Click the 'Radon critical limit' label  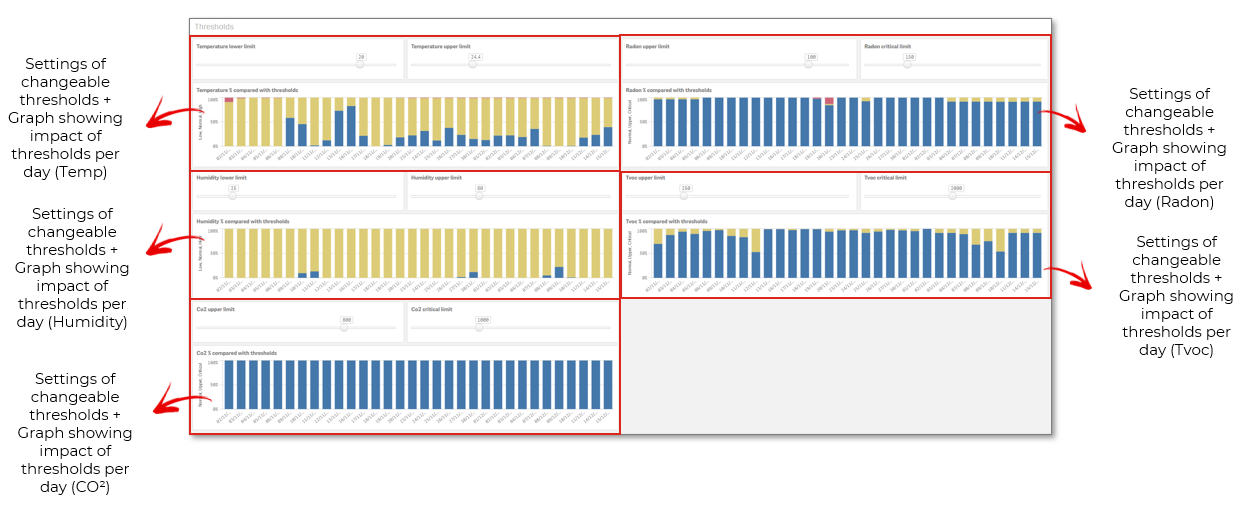coord(888,47)
